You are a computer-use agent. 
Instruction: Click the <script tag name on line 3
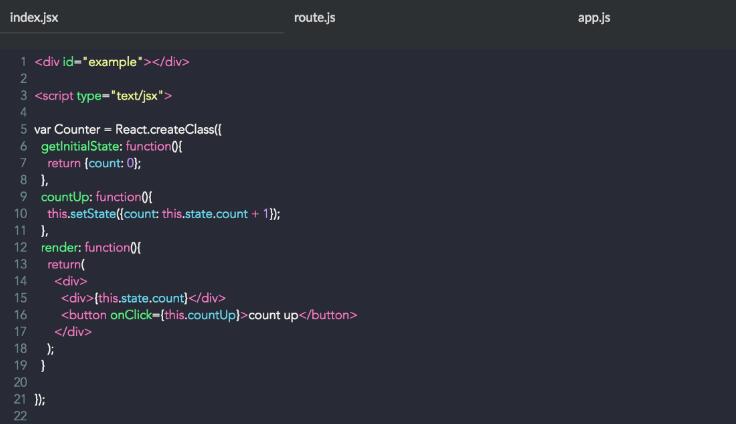click(x=54, y=96)
